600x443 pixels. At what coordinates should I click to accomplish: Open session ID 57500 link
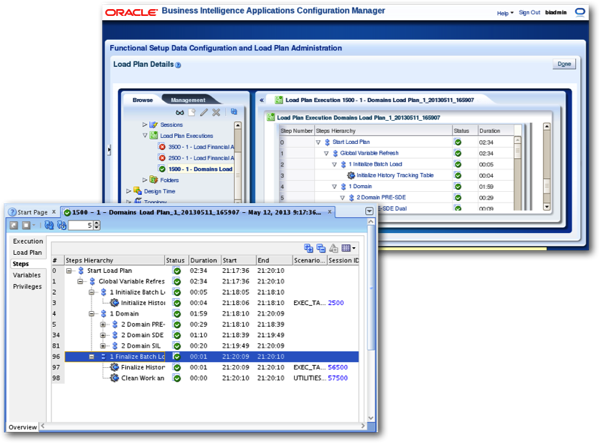[338, 378]
